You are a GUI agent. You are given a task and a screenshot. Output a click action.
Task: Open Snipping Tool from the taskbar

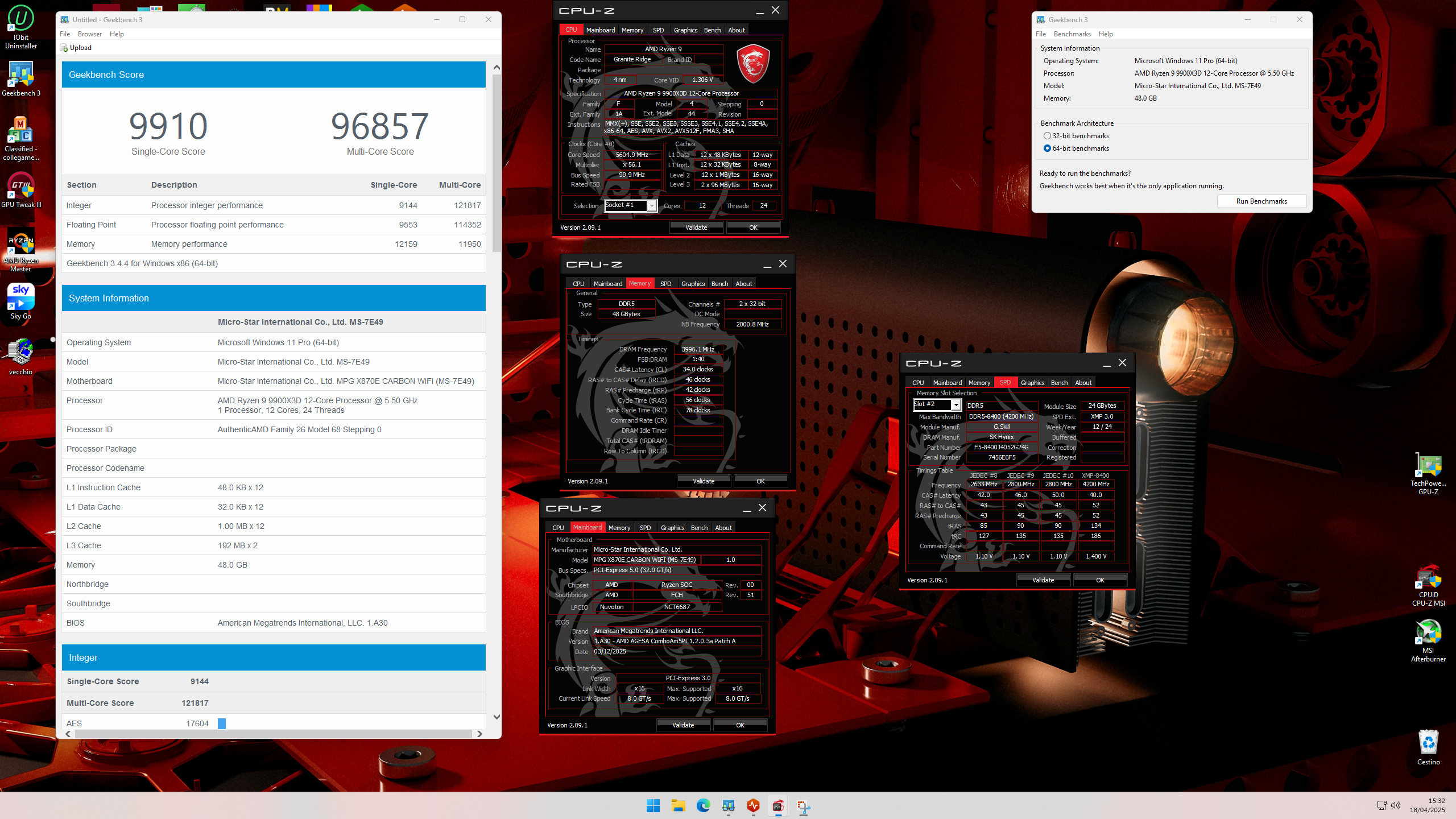point(803,805)
